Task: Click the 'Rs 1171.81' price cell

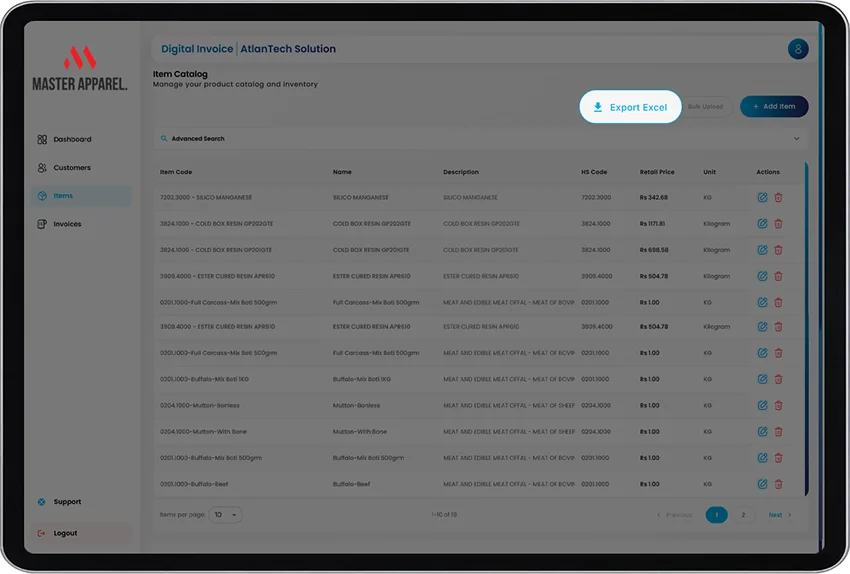Action: pyautogui.click(x=652, y=223)
